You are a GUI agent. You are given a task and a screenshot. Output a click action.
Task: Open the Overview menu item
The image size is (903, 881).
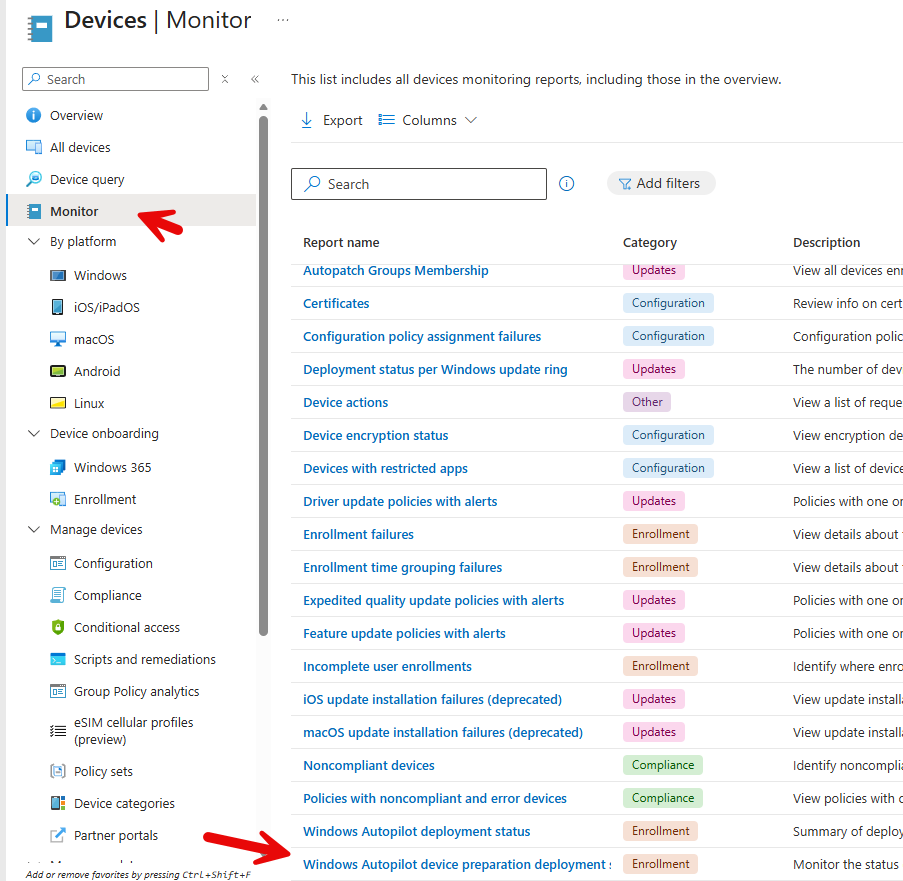[76, 115]
